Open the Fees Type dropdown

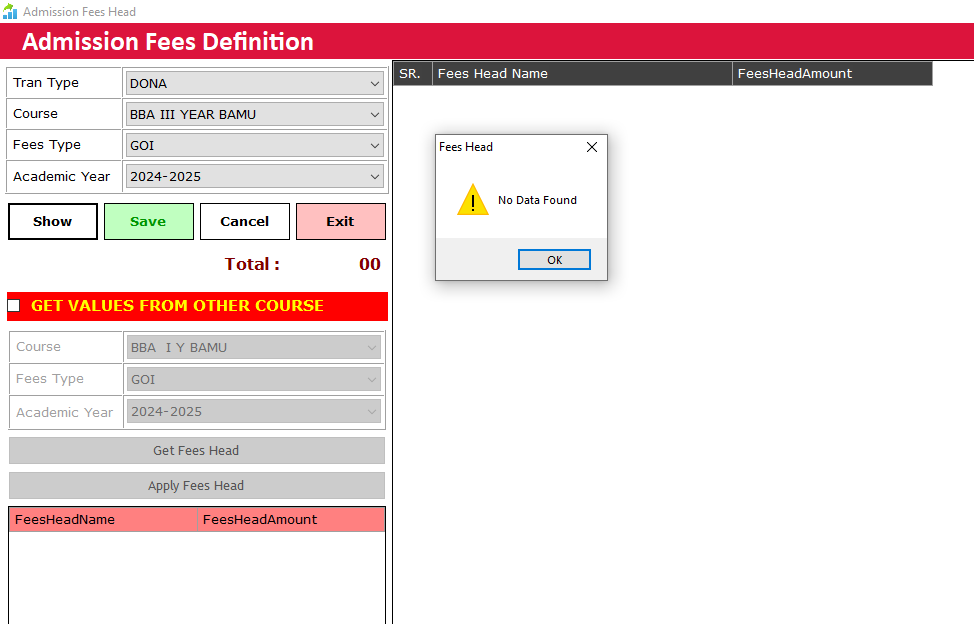pos(254,146)
